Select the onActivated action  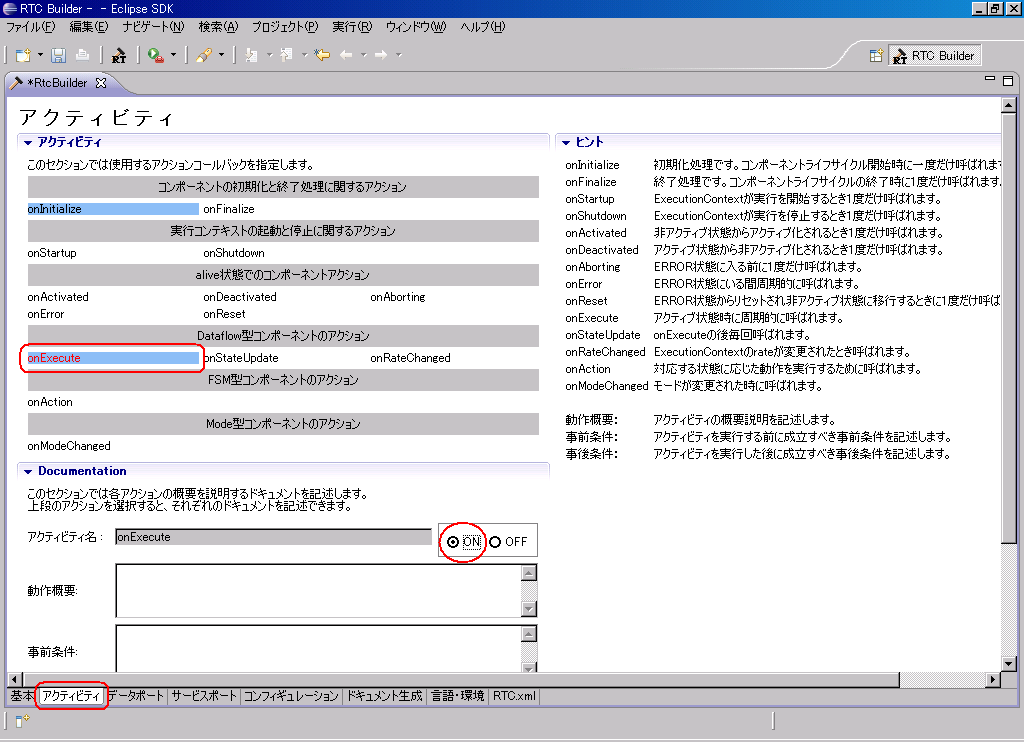click(57, 297)
